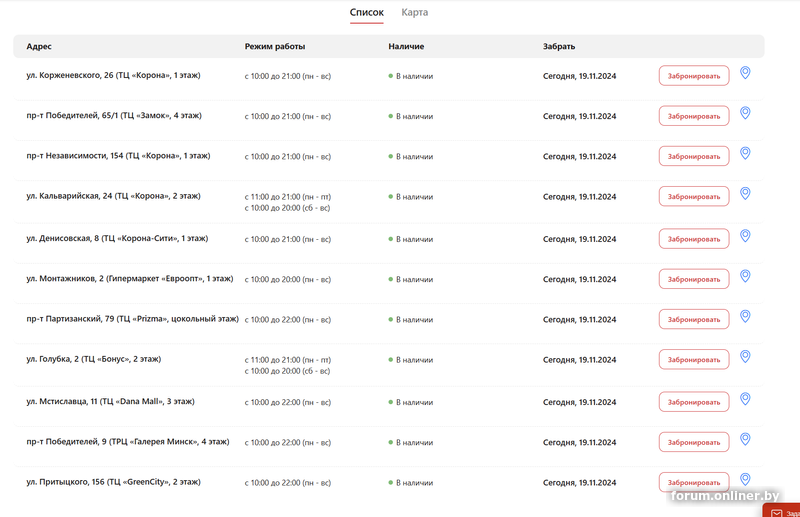The height and width of the screenshot is (517, 800).
Task: Show map pin for пр-т Независимости, 154
Action: (745, 154)
